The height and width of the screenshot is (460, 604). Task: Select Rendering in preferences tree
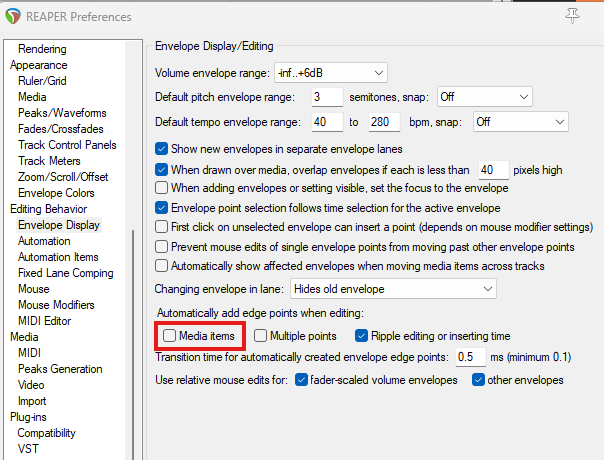tap(42, 49)
